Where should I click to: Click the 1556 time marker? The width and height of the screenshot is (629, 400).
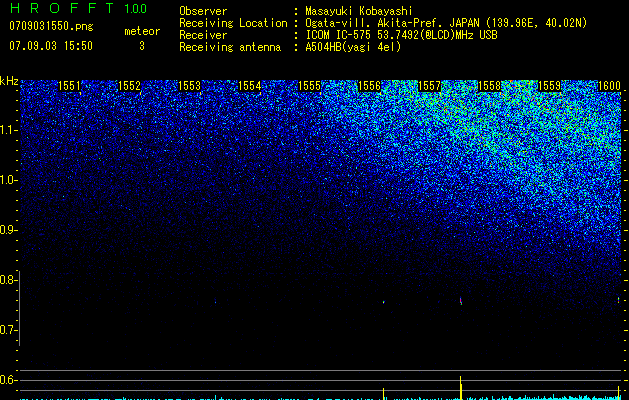tap(369, 86)
